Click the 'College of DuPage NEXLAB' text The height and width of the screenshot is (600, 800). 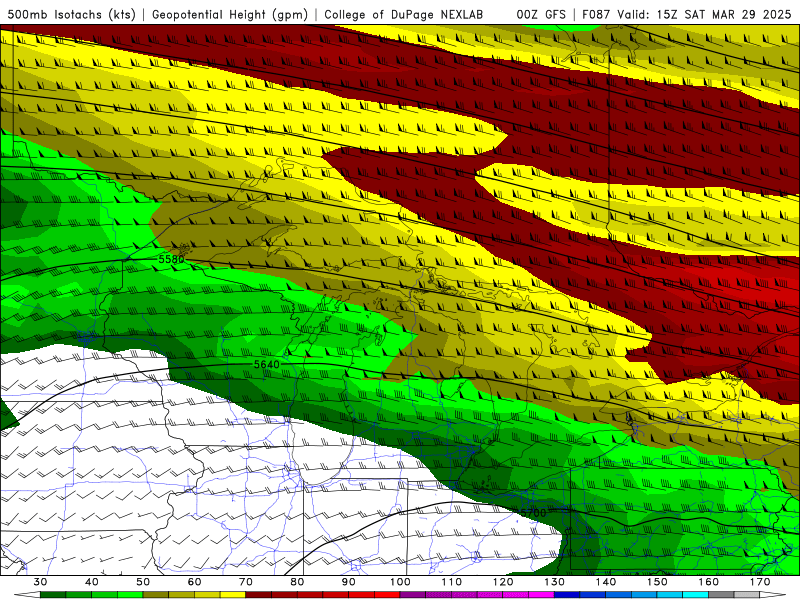(403, 14)
